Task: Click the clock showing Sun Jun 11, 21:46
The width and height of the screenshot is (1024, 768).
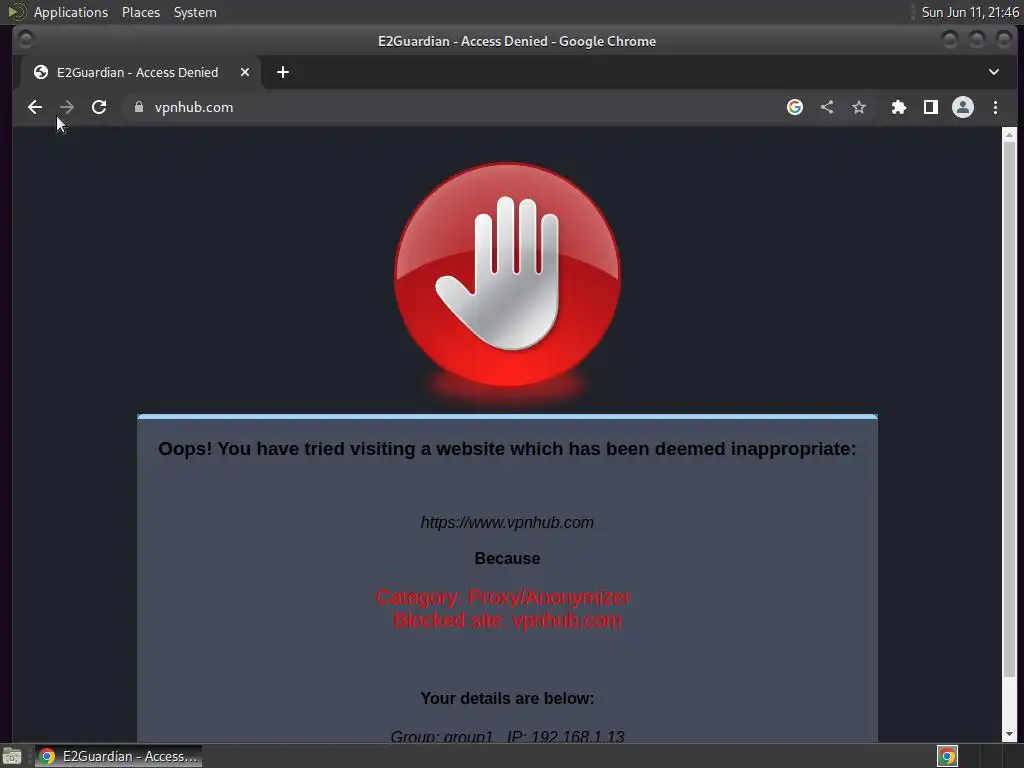Action: (970, 12)
